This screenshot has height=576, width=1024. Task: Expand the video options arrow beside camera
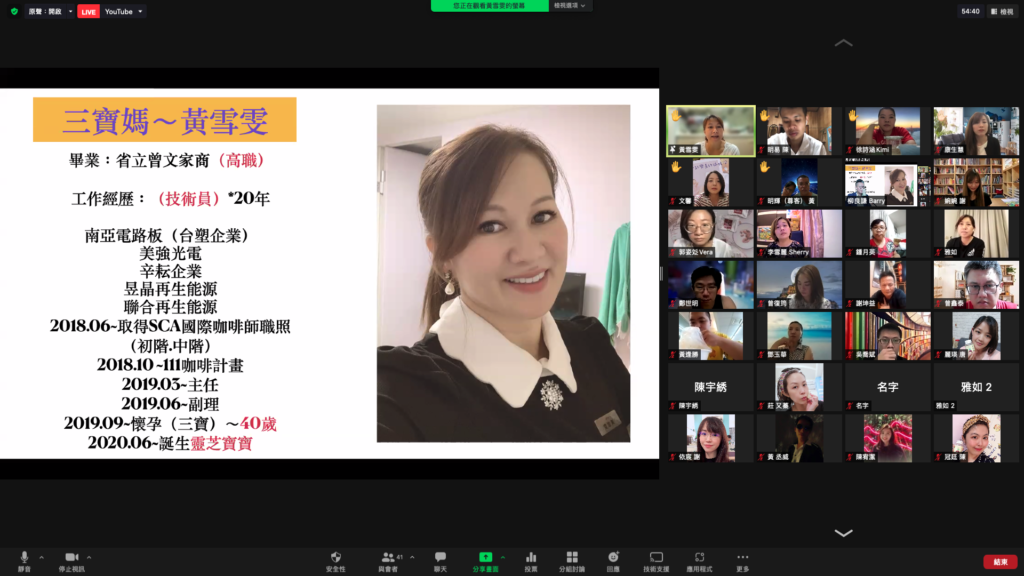[x=89, y=557]
